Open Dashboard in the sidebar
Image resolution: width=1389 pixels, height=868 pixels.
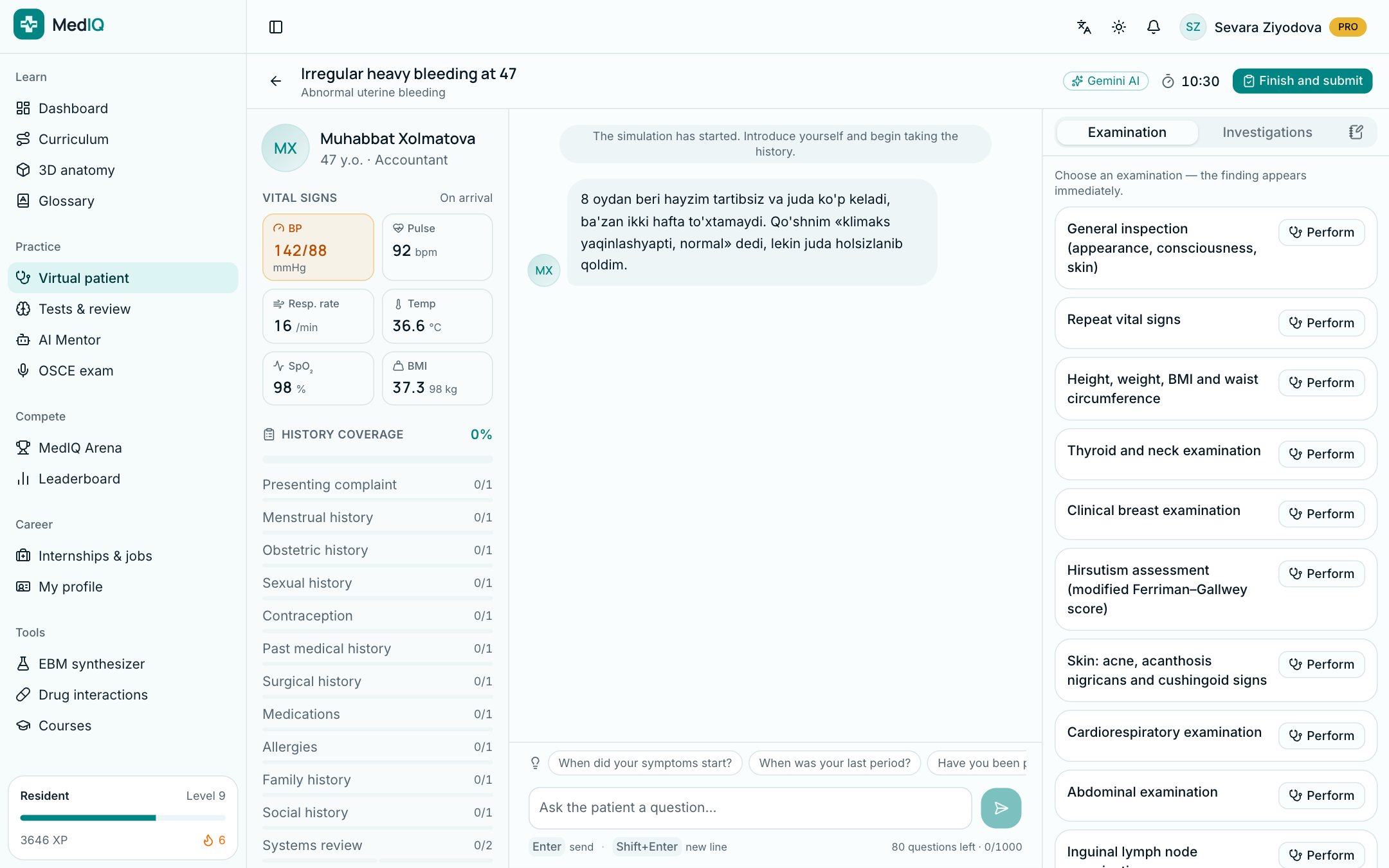tap(123, 108)
